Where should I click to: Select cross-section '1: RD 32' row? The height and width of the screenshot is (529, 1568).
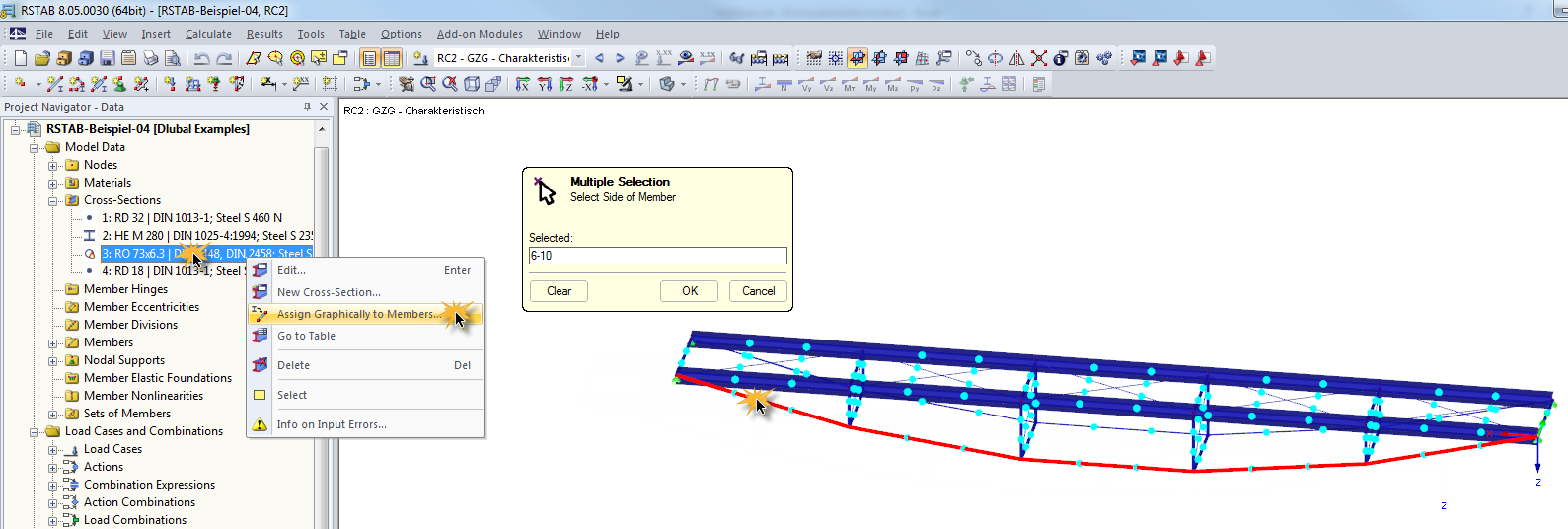click(191, 218)
